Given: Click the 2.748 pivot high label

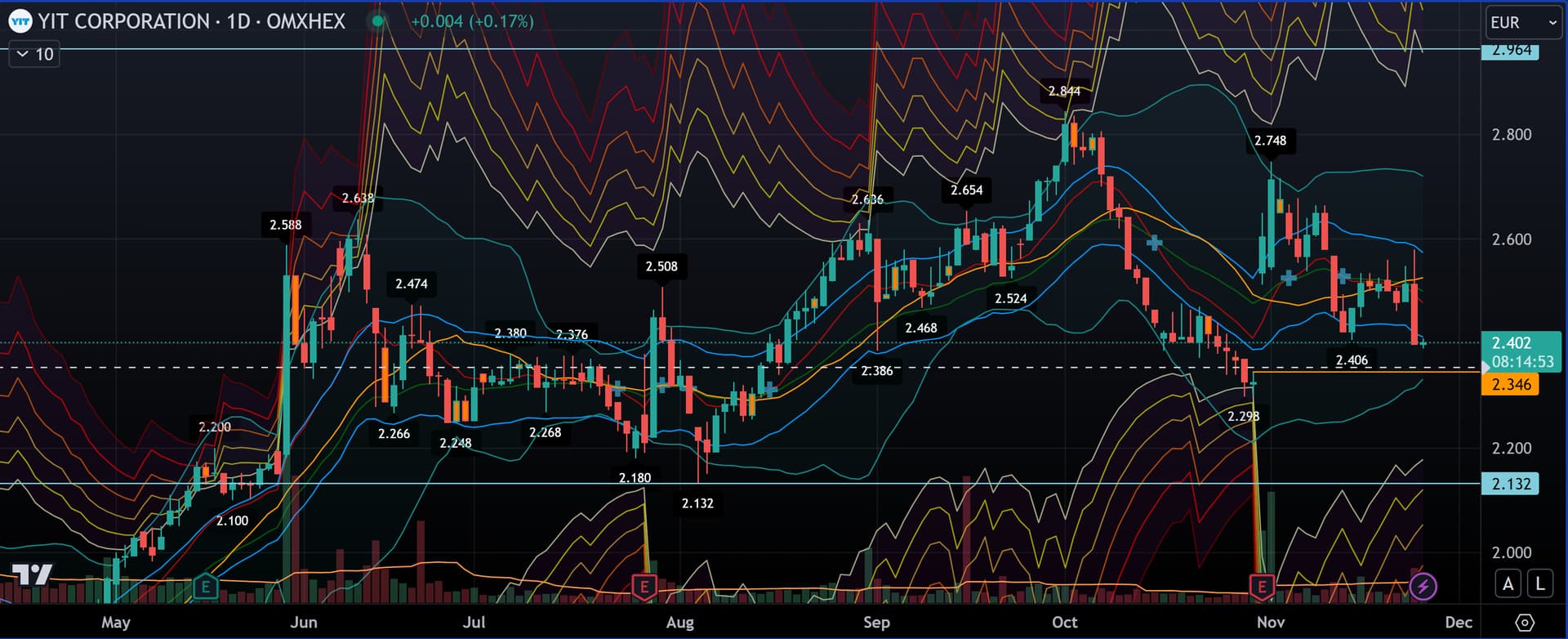Looking at the screenshot, I should point(1270,141).
